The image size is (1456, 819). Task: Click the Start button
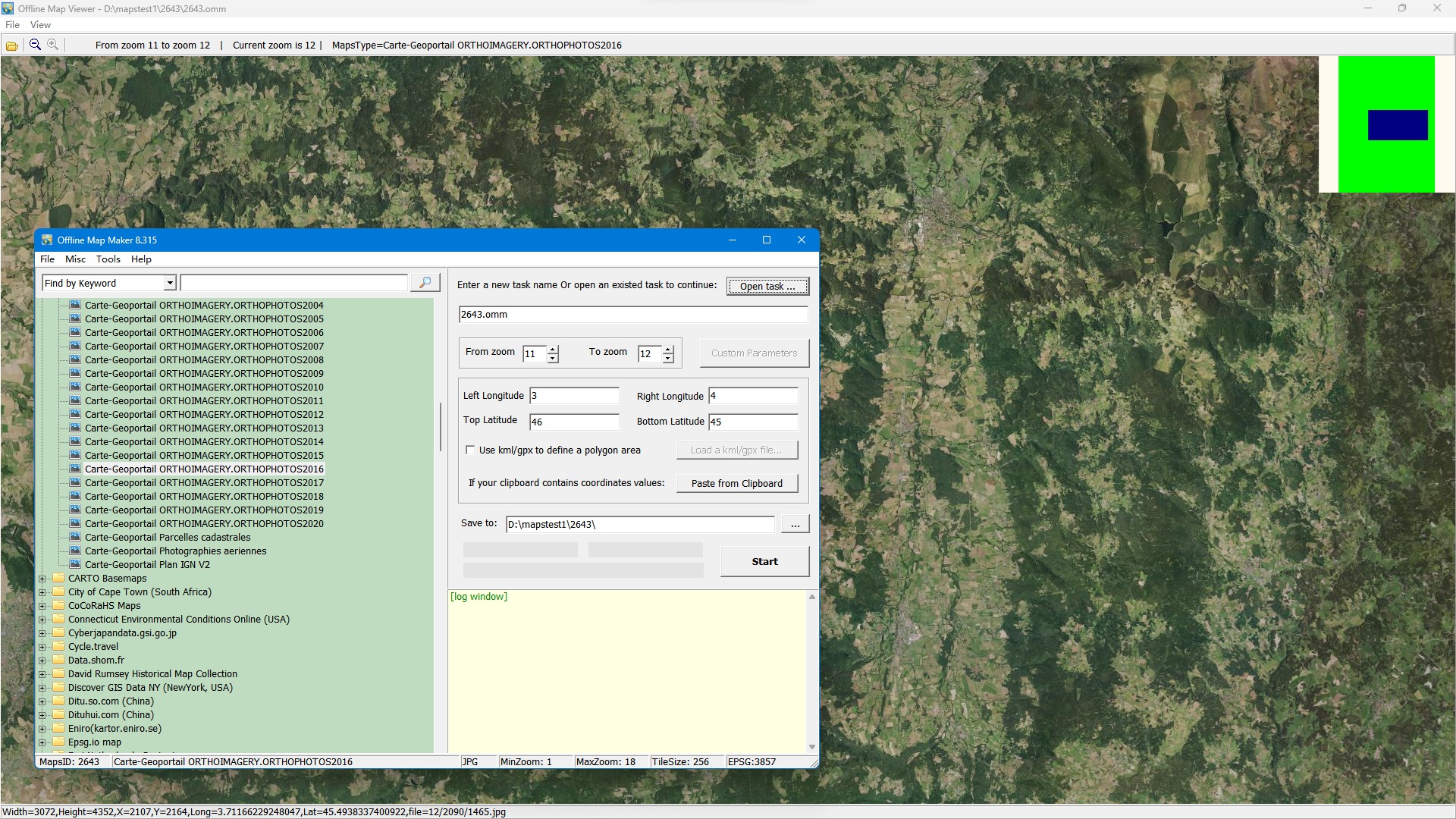[x=764, y=561]
